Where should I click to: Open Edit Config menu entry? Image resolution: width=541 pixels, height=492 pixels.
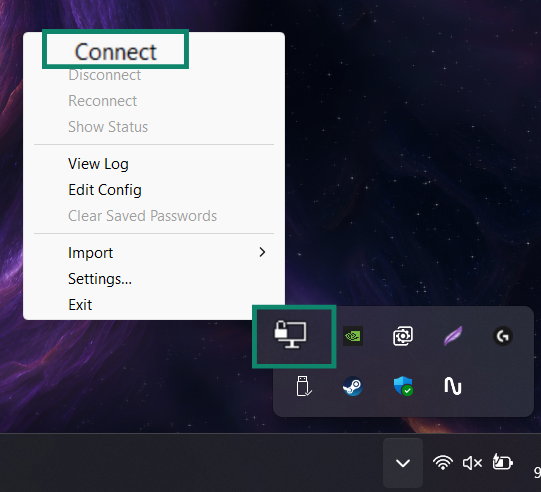[105, 190]
